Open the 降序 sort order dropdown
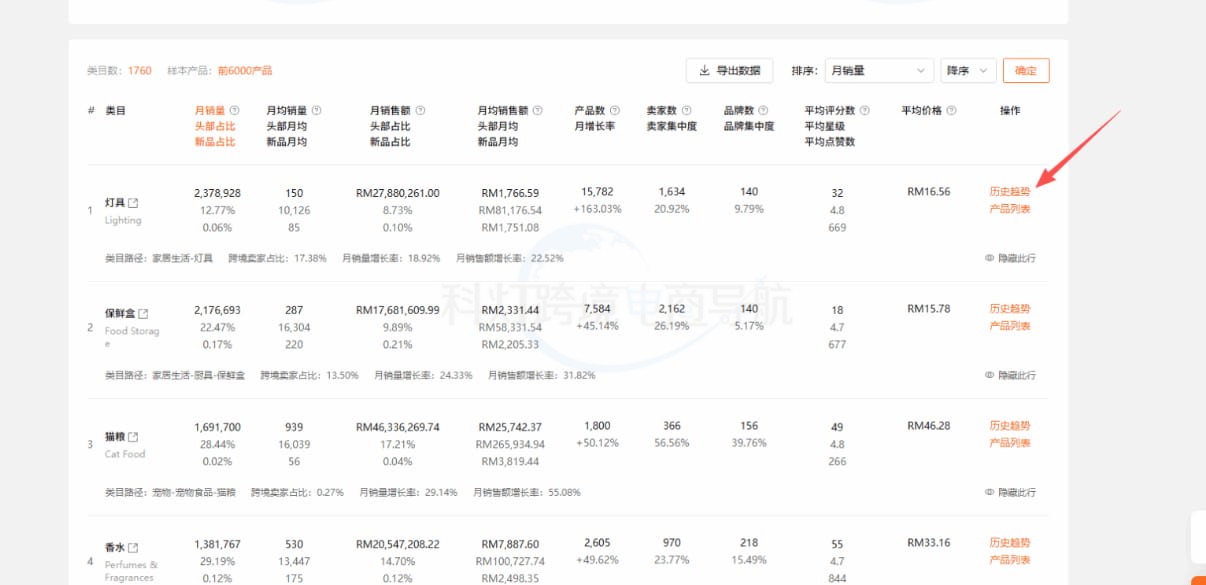 [x=968, y=71]
